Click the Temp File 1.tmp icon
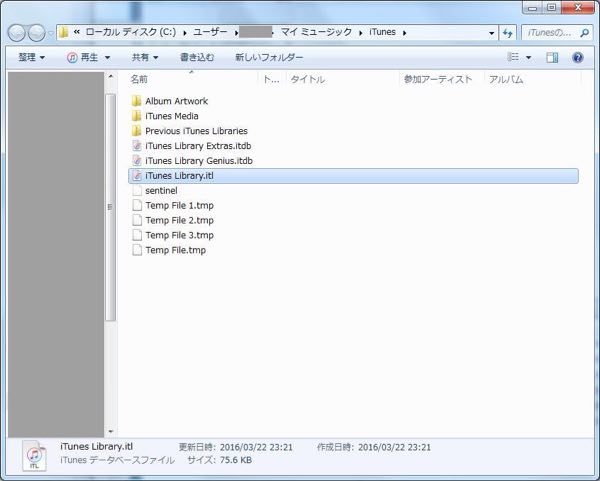The width and height of the screenshot is (600, 481). coord(137,205)
